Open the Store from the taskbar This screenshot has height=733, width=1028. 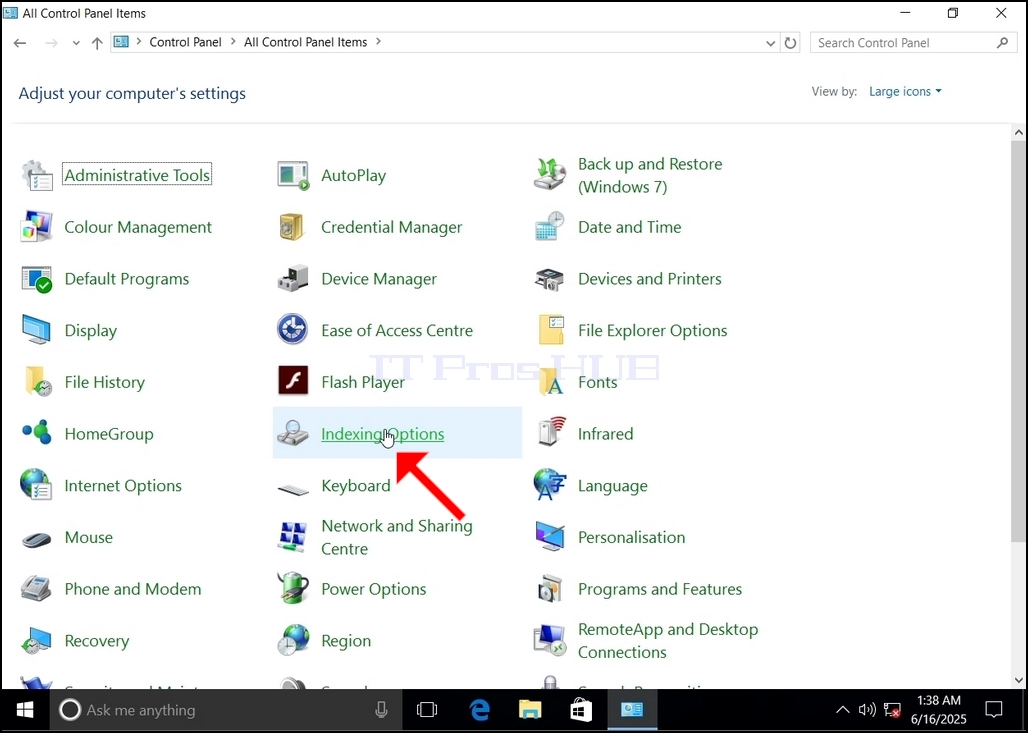pyautogui.click(x=581, y=710)
